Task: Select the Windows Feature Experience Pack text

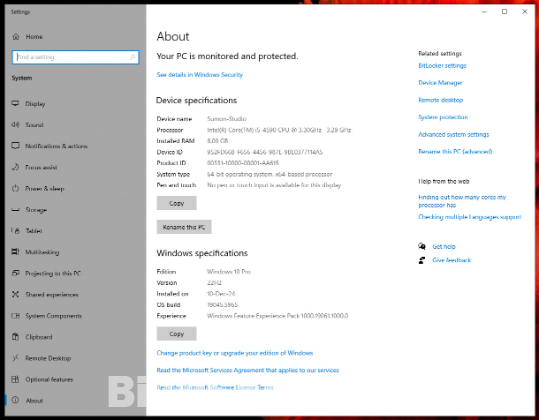Action: click(x=277, y=316)
